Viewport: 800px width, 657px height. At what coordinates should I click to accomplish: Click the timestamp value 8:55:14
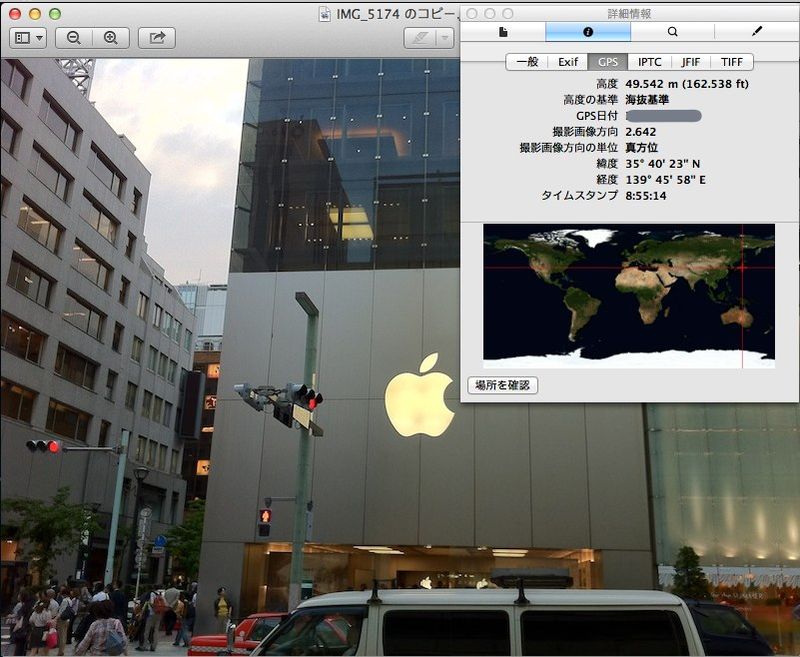pyautogui.click(x=646, y=196)
